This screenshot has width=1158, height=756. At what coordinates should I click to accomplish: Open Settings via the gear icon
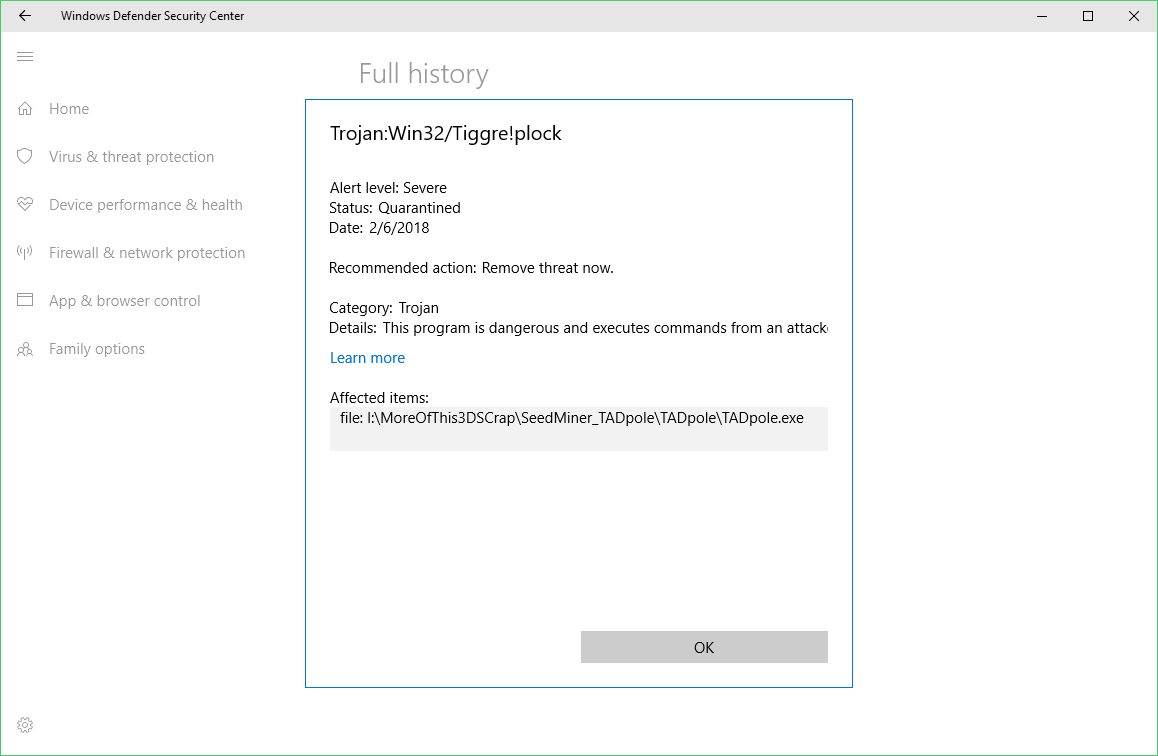point(24,724)
